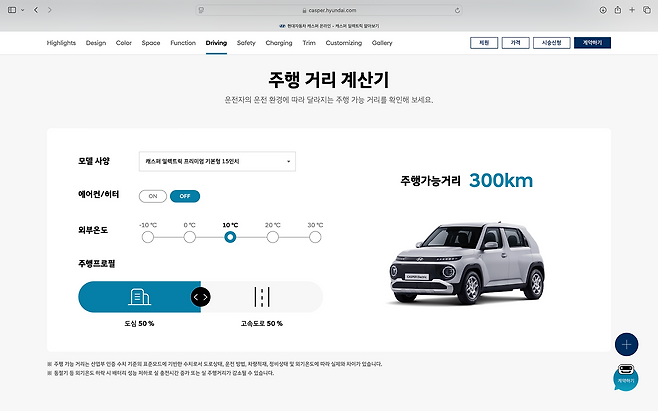The width and height of the screenshot is (658, 411).
Task: Open Safari sidebar panel icon
Action: coord(14,9)
